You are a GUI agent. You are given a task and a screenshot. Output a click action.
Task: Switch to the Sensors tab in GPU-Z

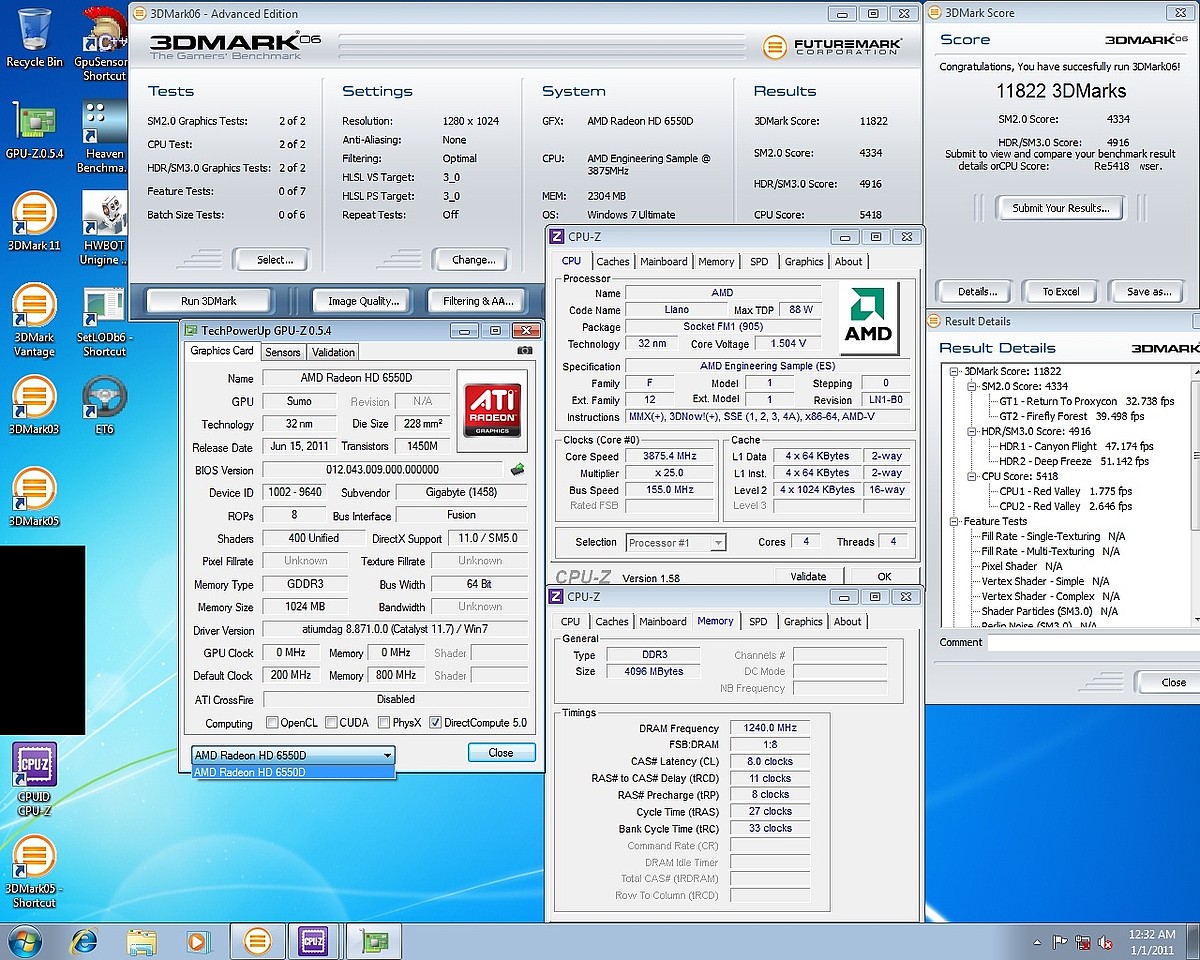[x=283, y=352]
